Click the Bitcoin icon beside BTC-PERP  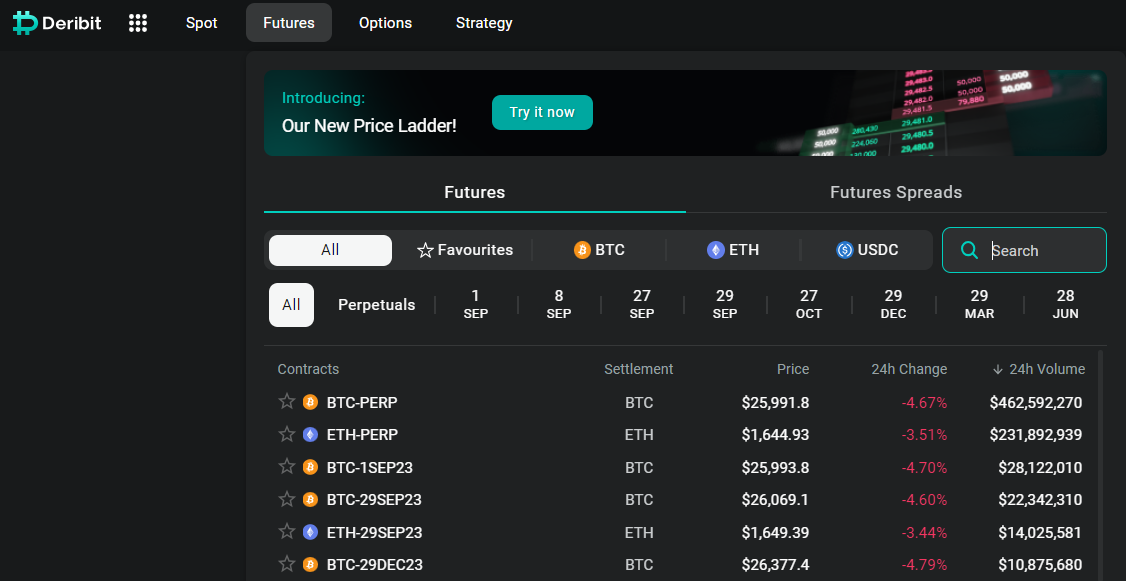tap(310, 402)
